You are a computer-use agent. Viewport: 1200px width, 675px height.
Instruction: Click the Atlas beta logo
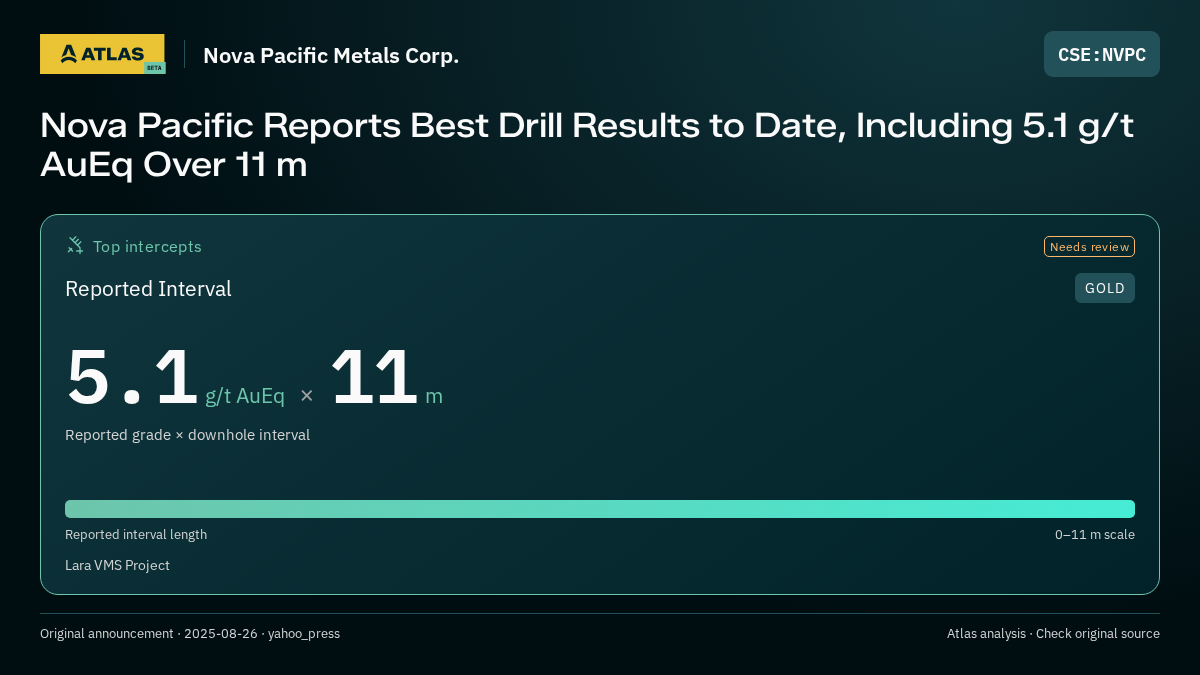[103, 54]
